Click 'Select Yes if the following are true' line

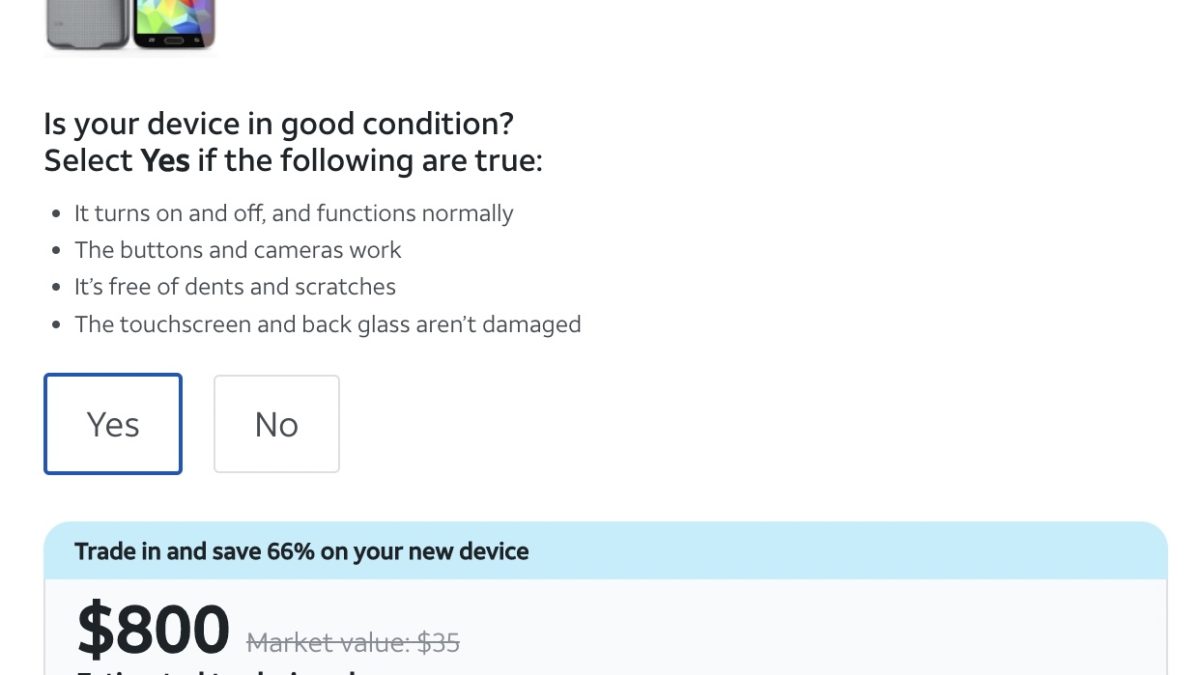pyautogui.click(x=293, y=161)
